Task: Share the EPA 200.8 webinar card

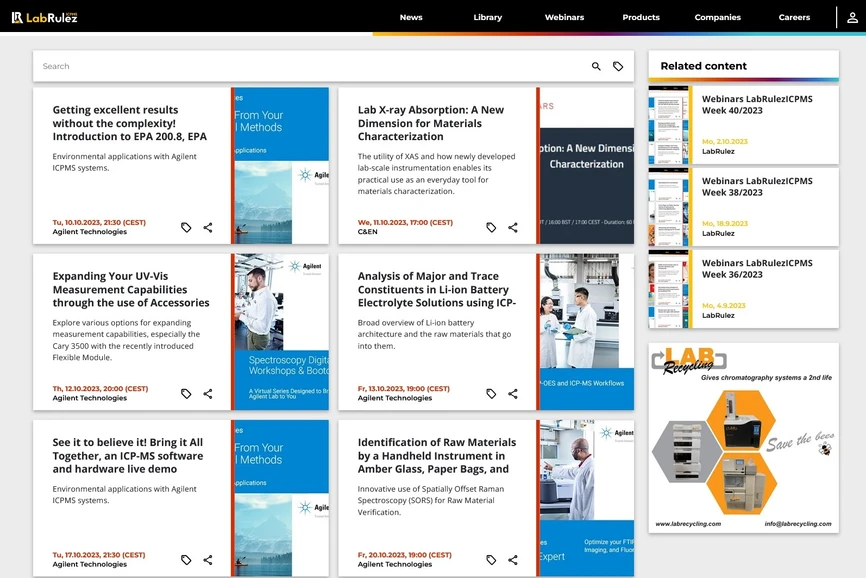Action: point(208,227)
